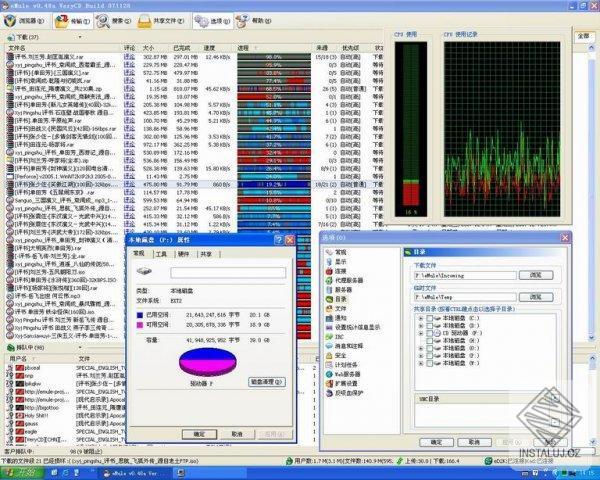The width and height of the screenshot is (600, 480).
Task: Open the 浏览器 browser toolbar button
Action: (26, 21)
